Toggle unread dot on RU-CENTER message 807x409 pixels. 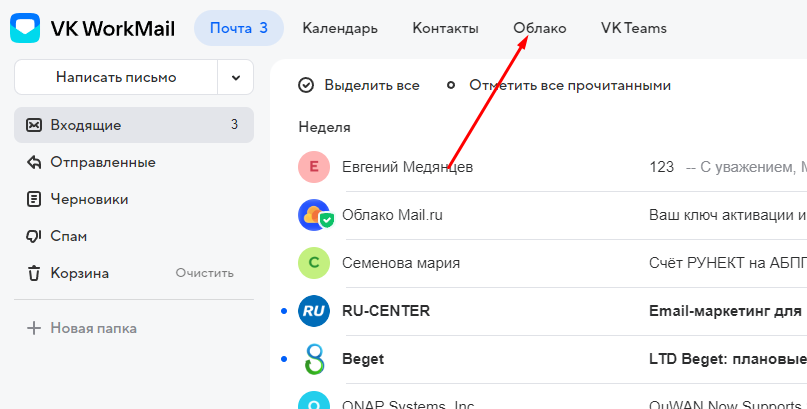(x=284, y=311)
